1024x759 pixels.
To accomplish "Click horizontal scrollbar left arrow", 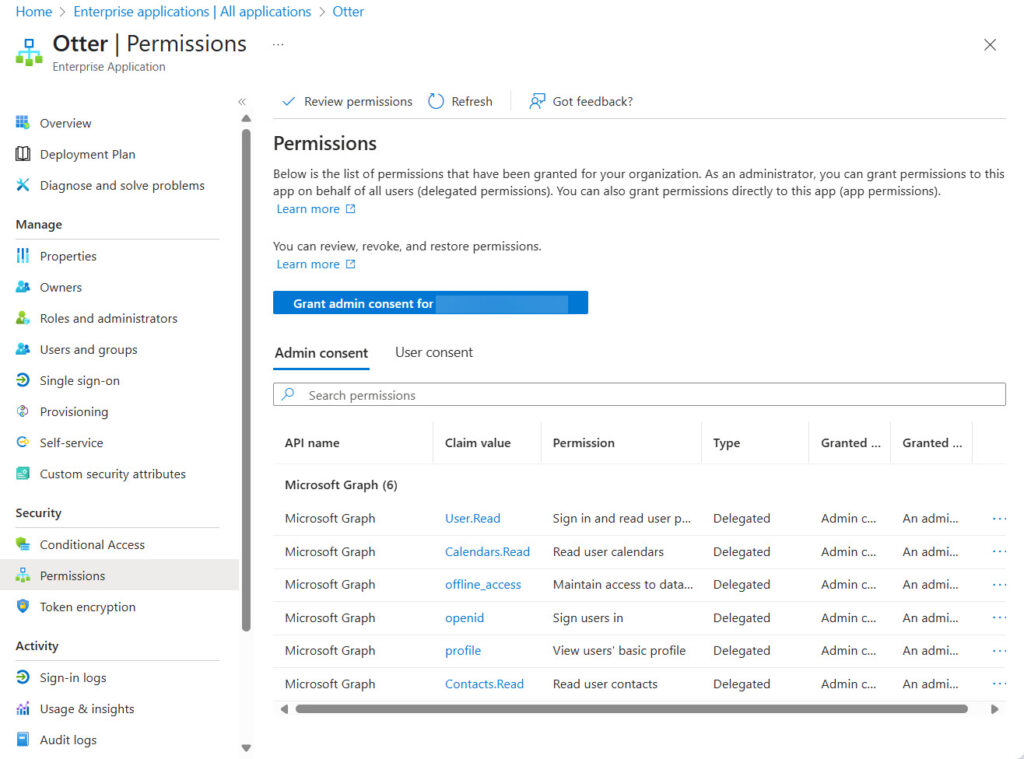I will coord(284,709).
